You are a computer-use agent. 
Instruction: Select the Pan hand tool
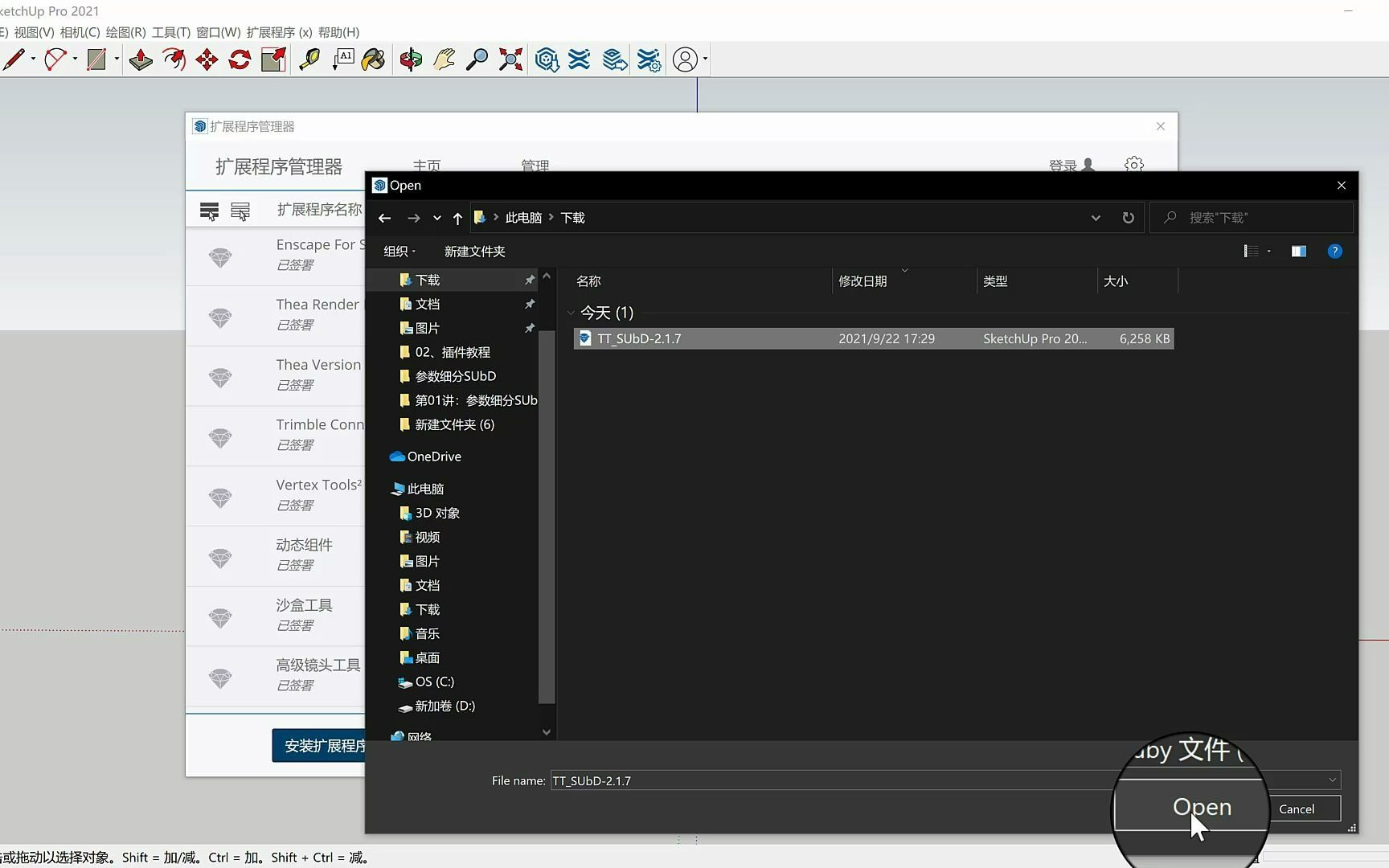444,59
